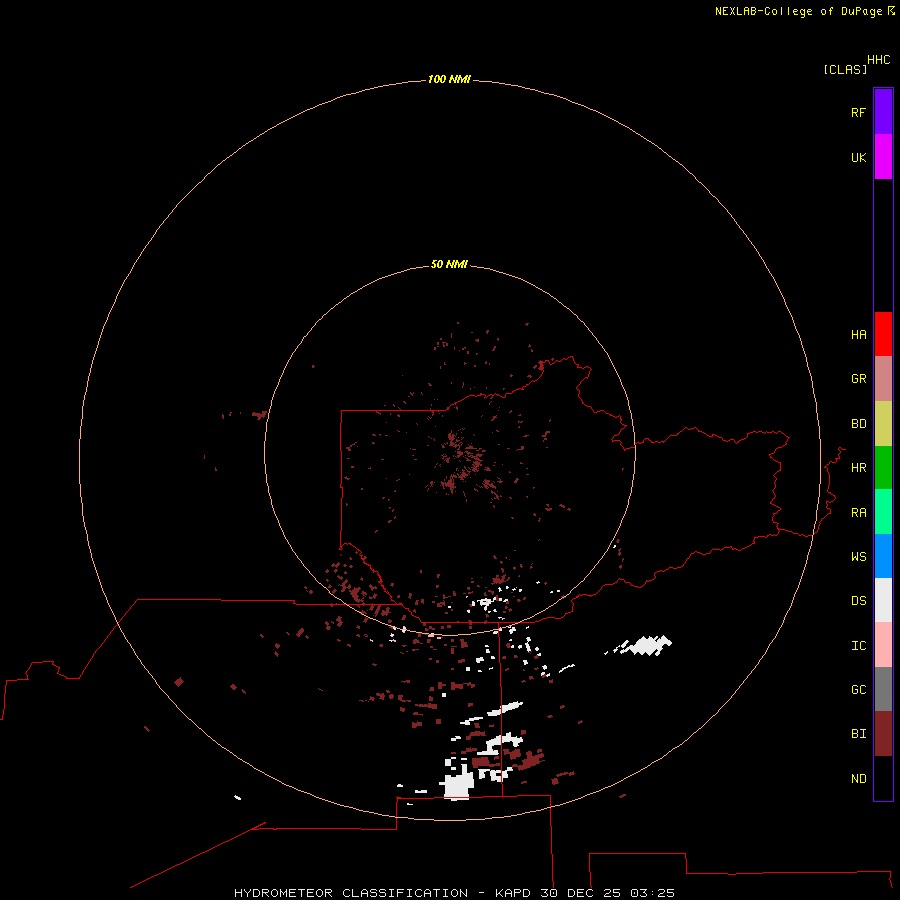
Task: Click the HR legend label
Action: click(x=858, y=468)
